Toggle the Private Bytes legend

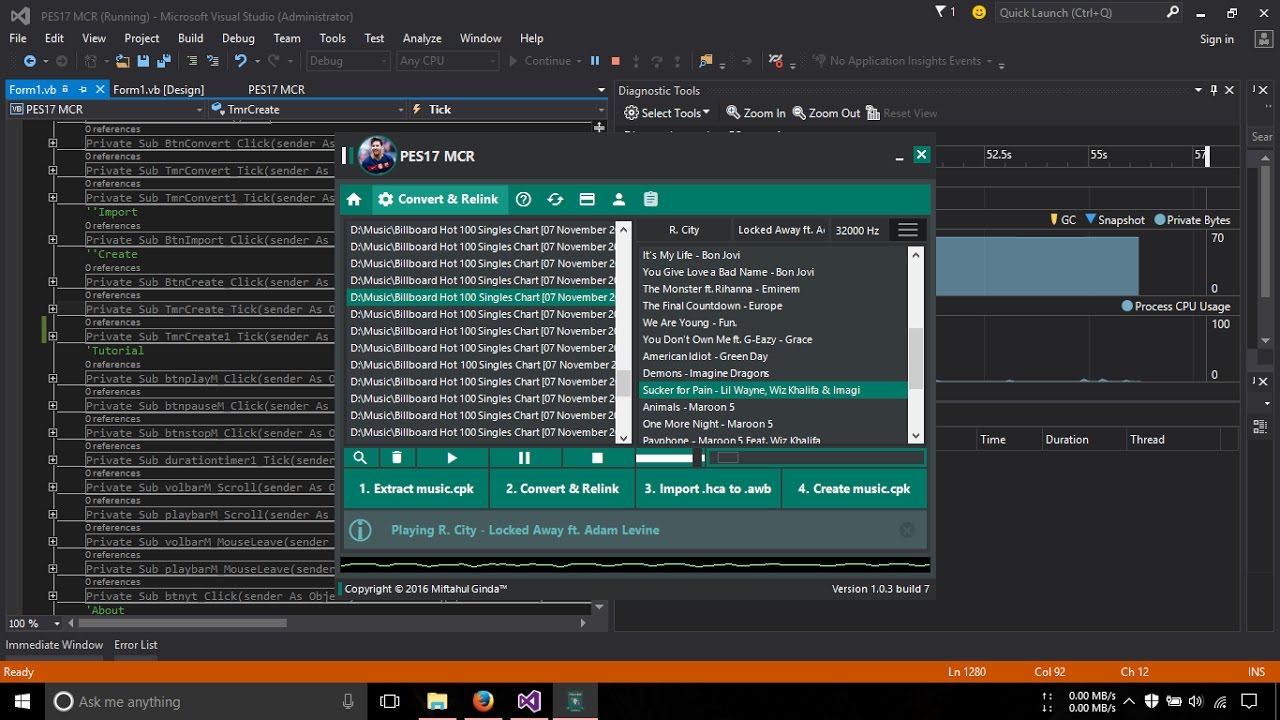click(1192, 220)
